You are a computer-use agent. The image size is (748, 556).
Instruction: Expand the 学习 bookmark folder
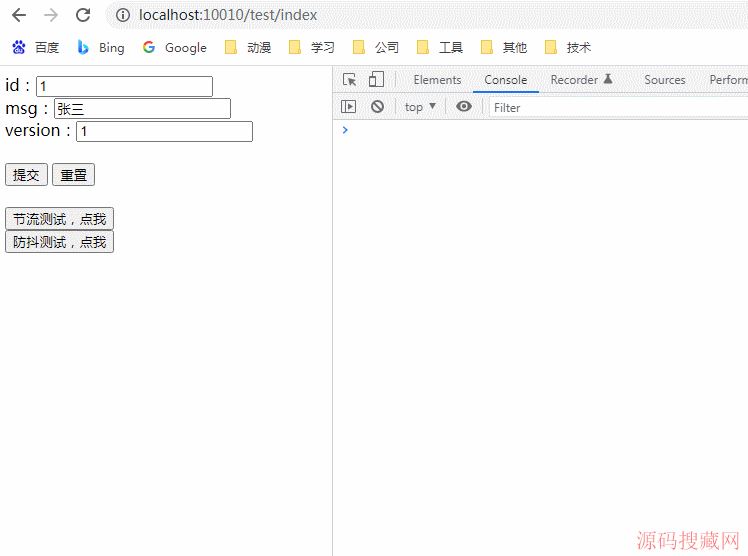pos(311,47)
